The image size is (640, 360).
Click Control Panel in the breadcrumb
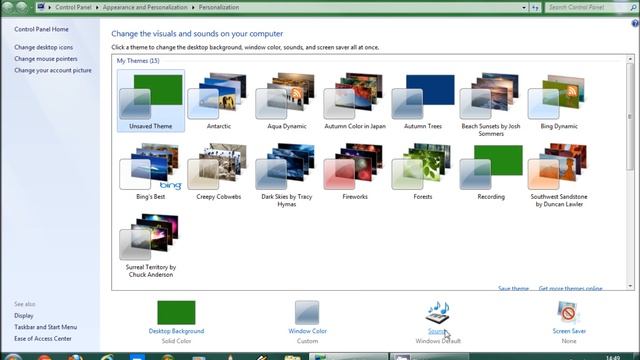pyautogui.click(x=73, y=7)
